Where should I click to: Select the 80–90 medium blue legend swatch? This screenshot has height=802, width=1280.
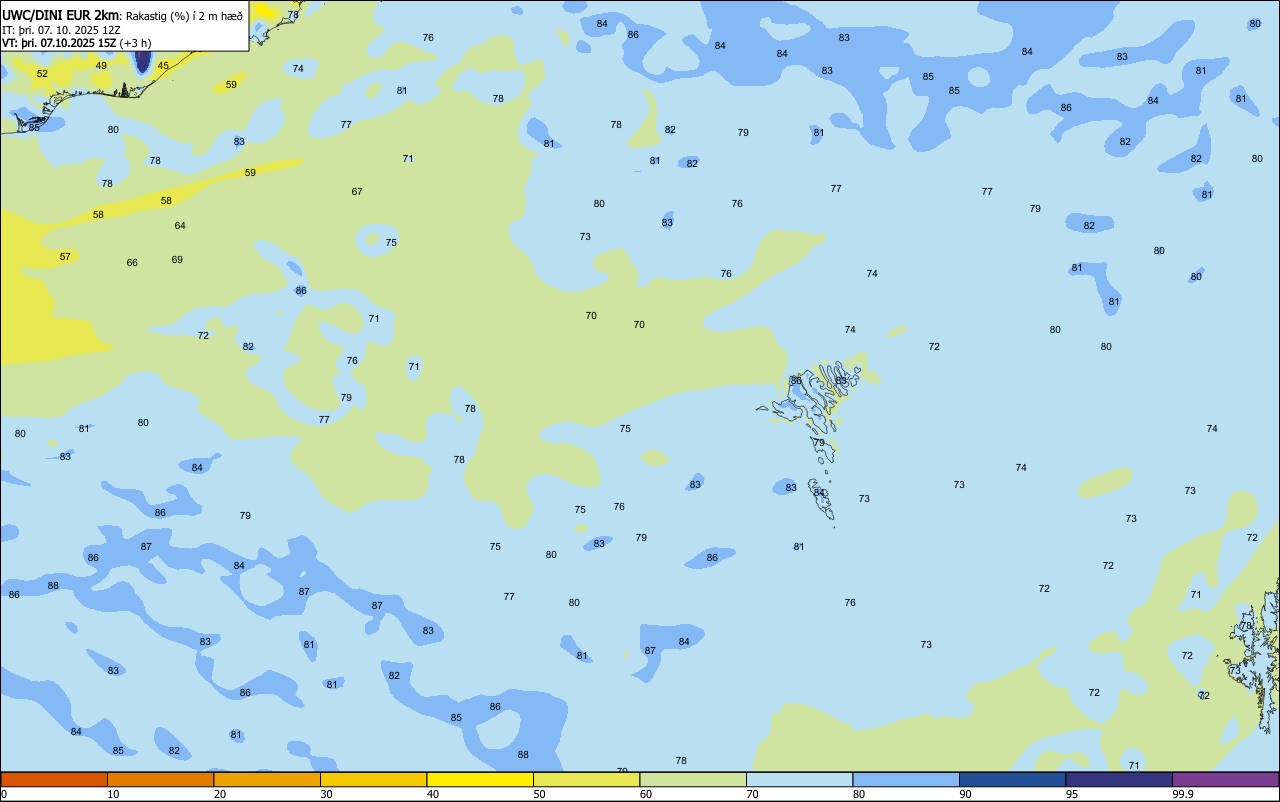pos(906,779)
